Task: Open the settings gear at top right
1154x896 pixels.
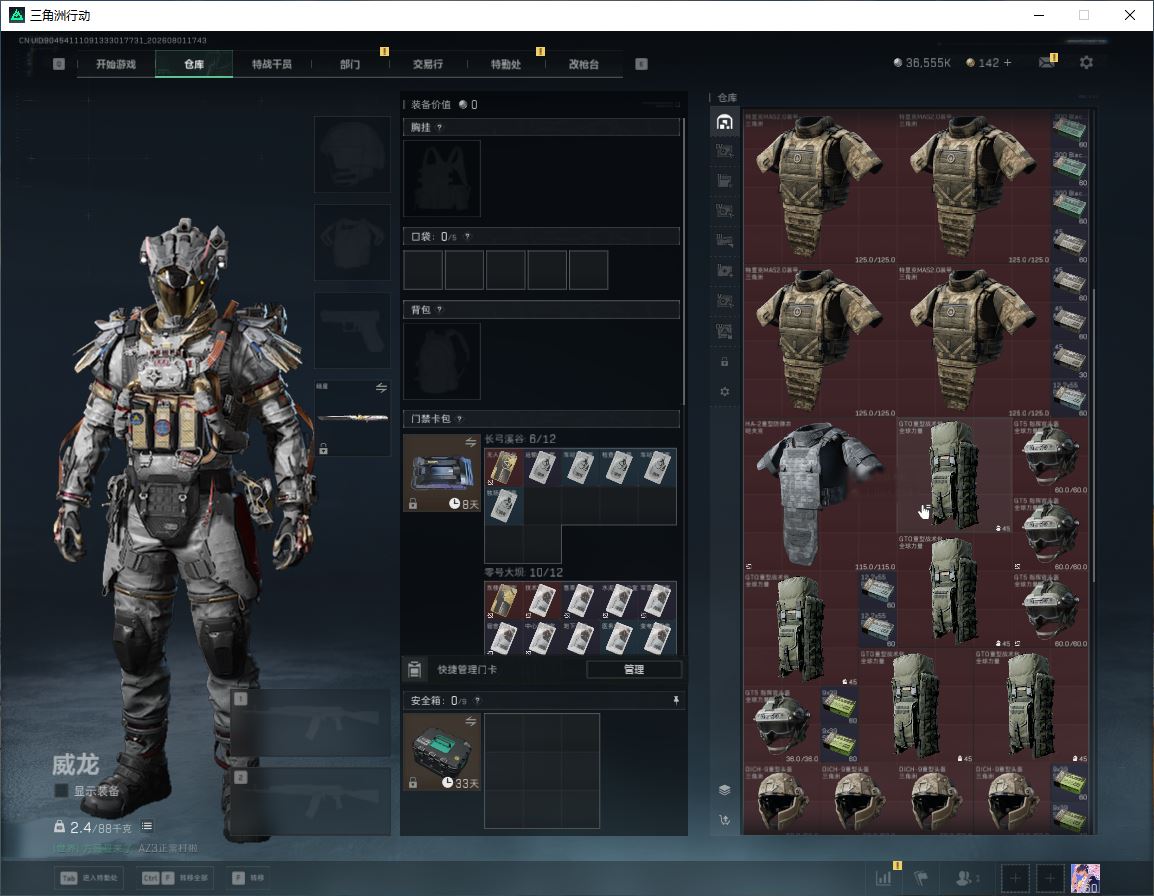Action: click(1086, 63)
